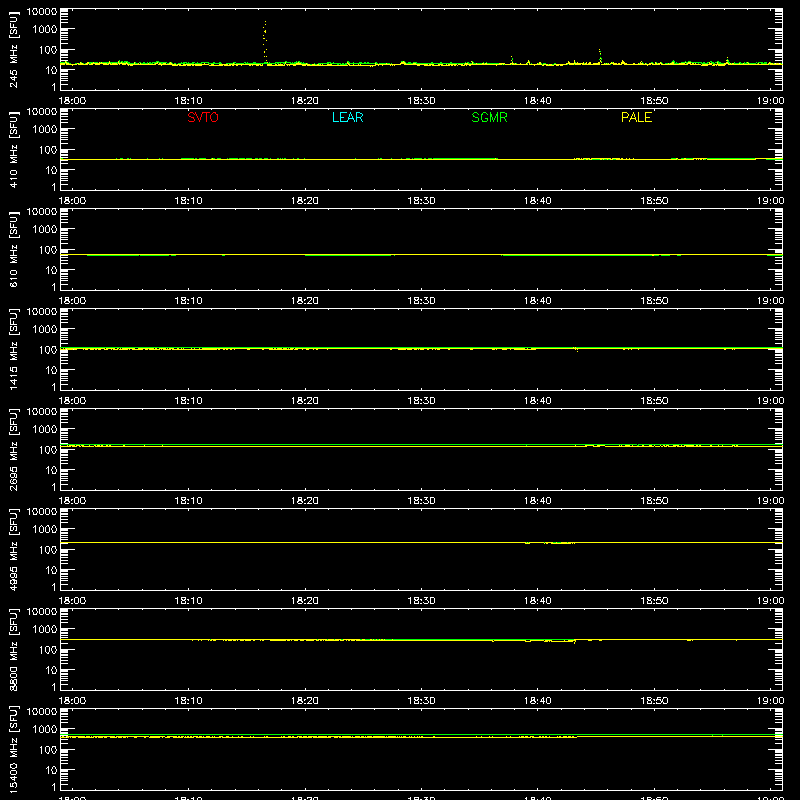
Task: Select the 8800 MHz [SFU] axis label
Action: click(x=13, y=649)
